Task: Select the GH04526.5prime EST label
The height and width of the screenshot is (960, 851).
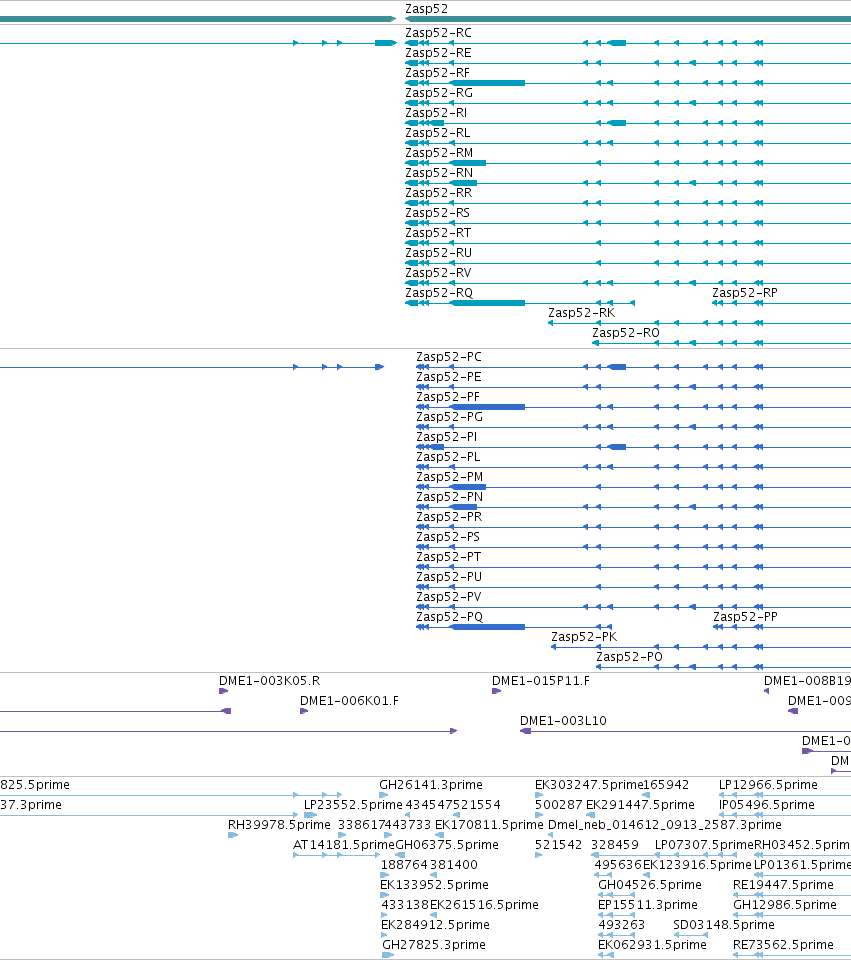Action: tap(650, 885)
